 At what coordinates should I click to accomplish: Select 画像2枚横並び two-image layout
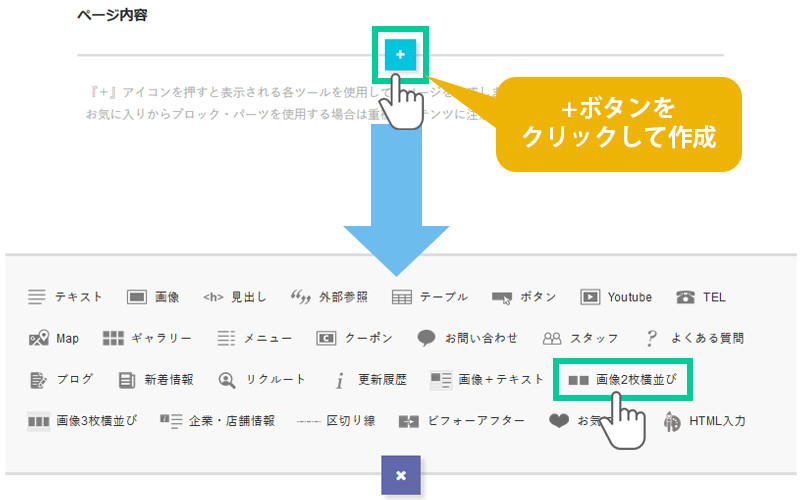[627, 380]
